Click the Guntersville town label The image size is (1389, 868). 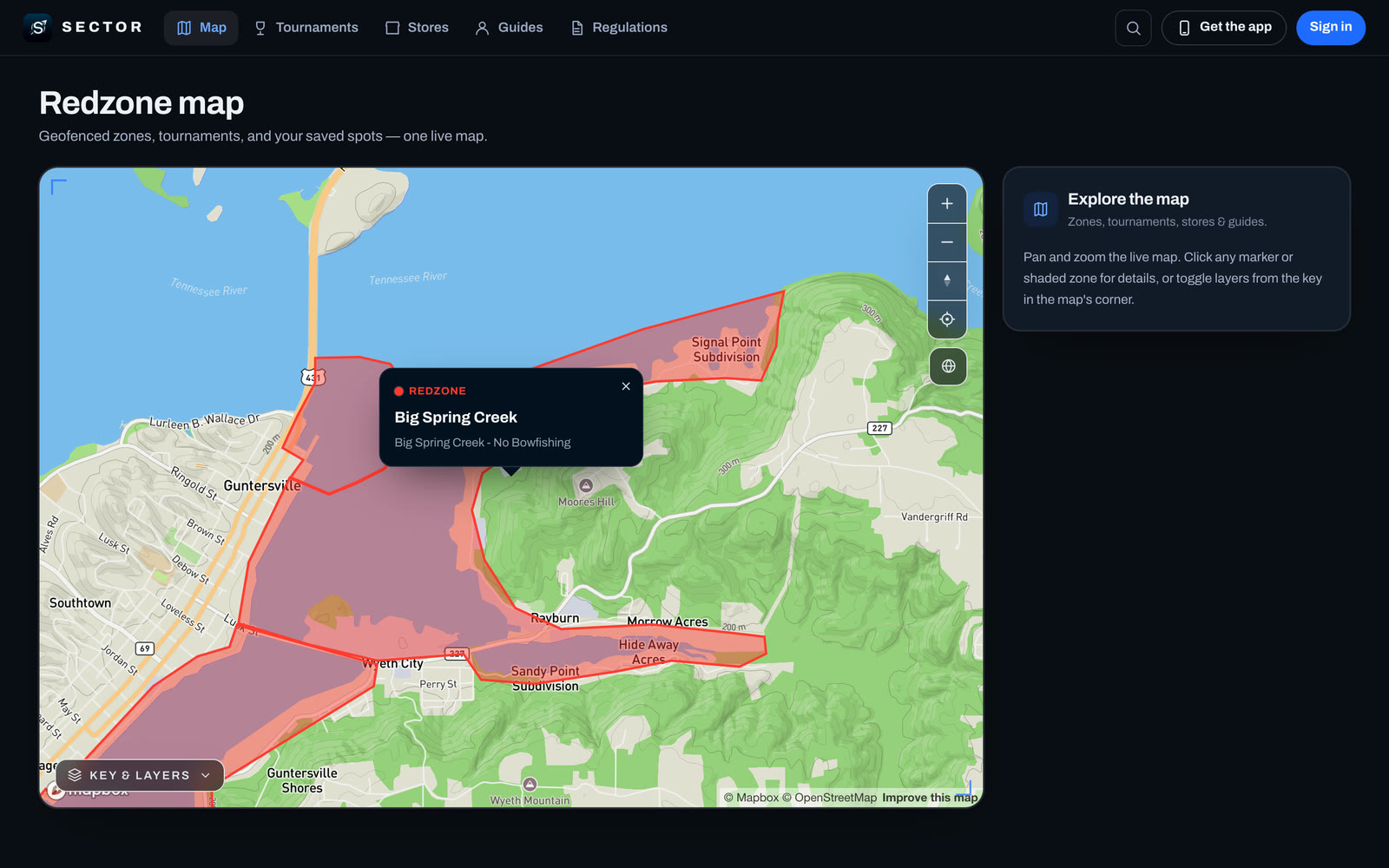[262, 486]
